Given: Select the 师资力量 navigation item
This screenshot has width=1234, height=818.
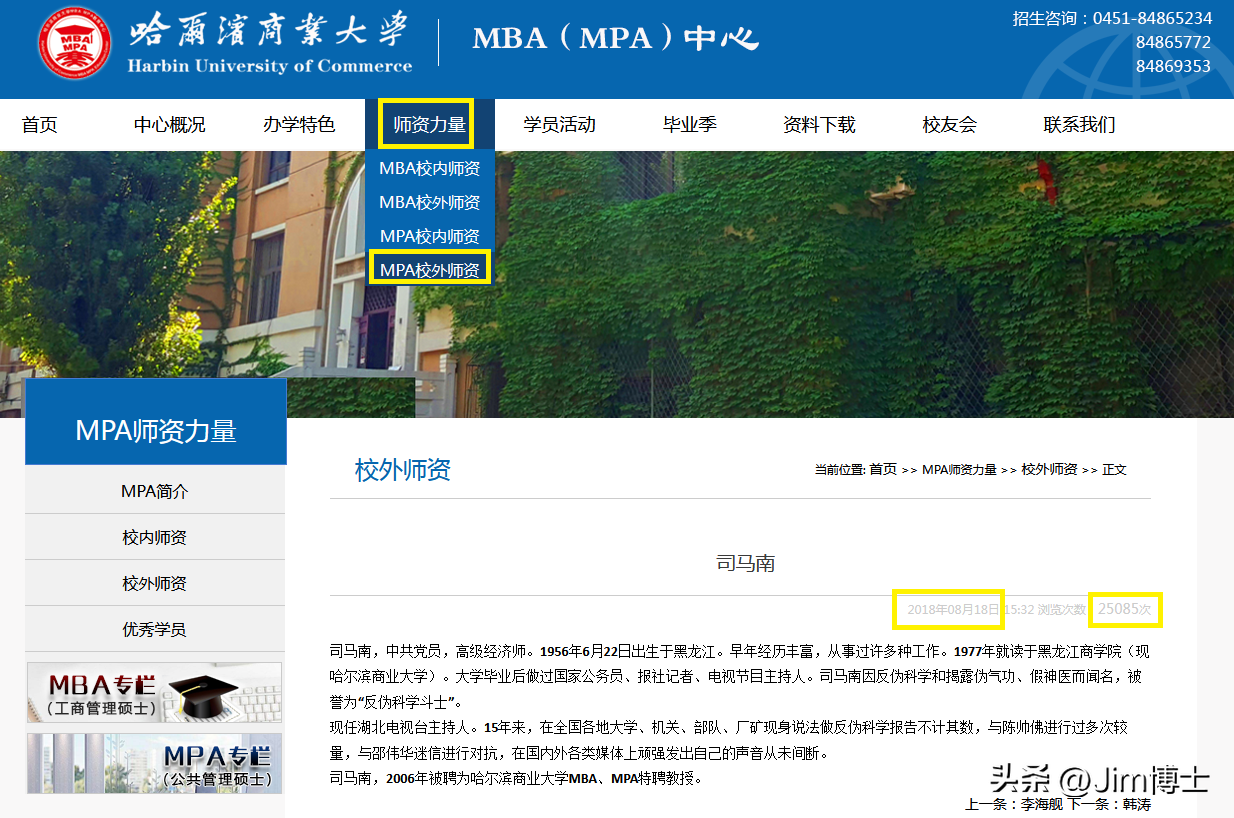Looking at the screenshot, I should coord(430,125).
